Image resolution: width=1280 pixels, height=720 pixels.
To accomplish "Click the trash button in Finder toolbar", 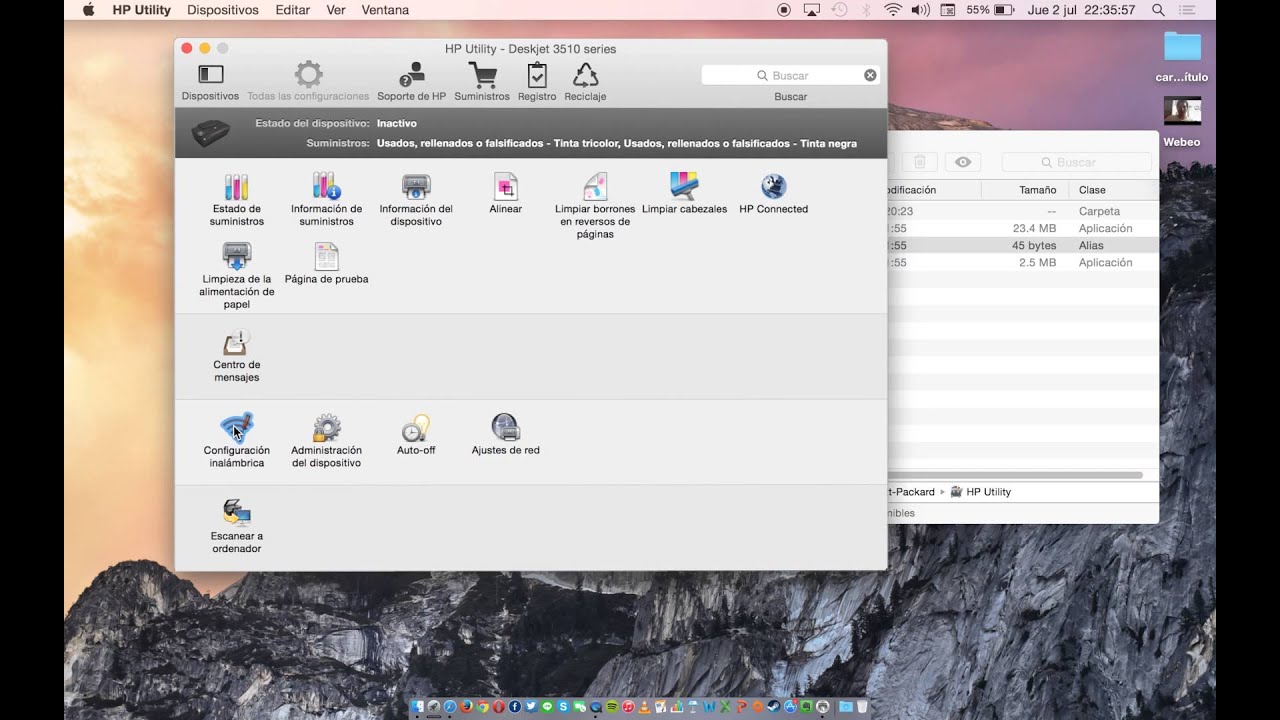I will [x=920, y=162].
